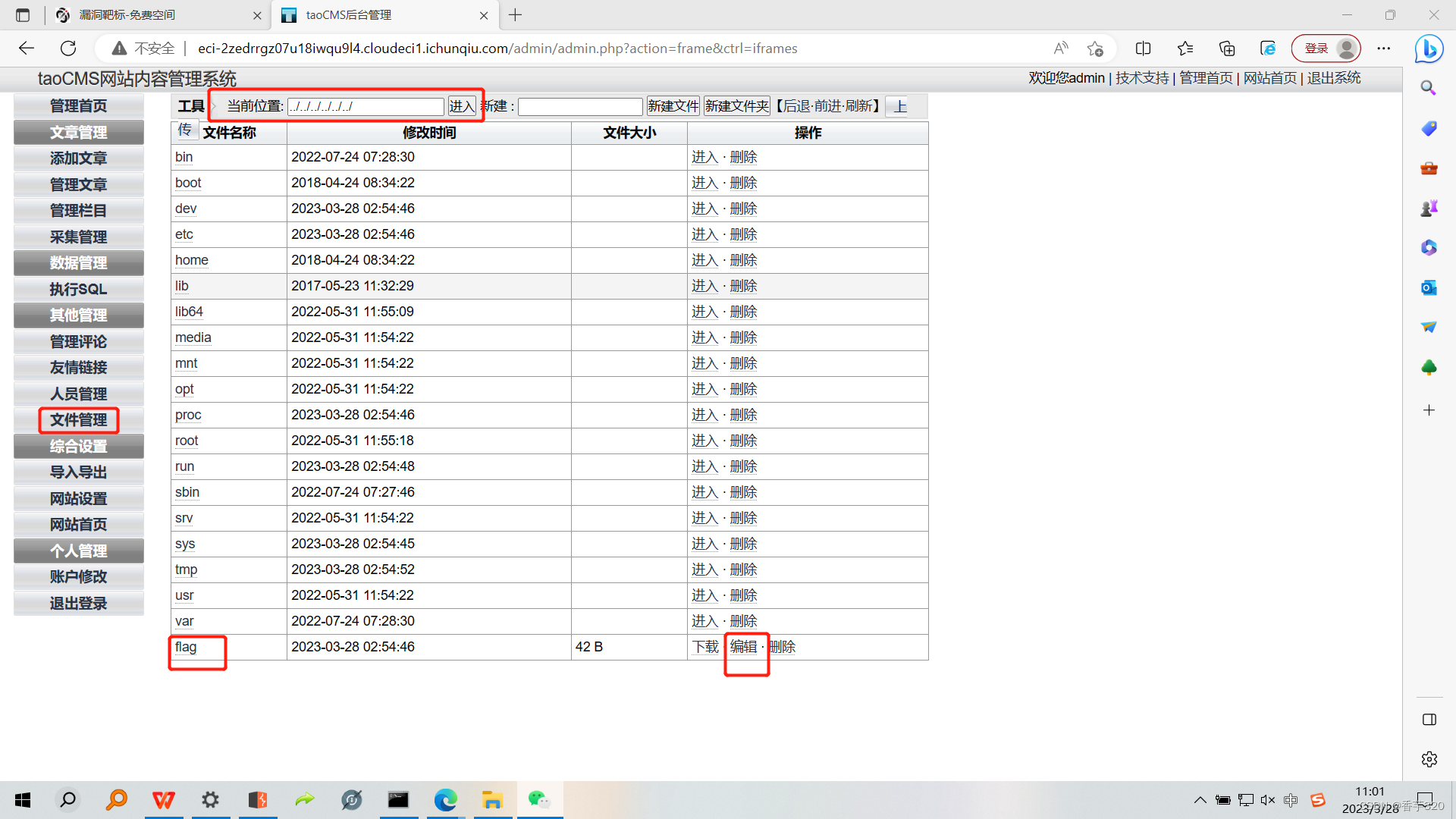
Task: Click the 新建 name input field
Action: [x=580, y=106]
